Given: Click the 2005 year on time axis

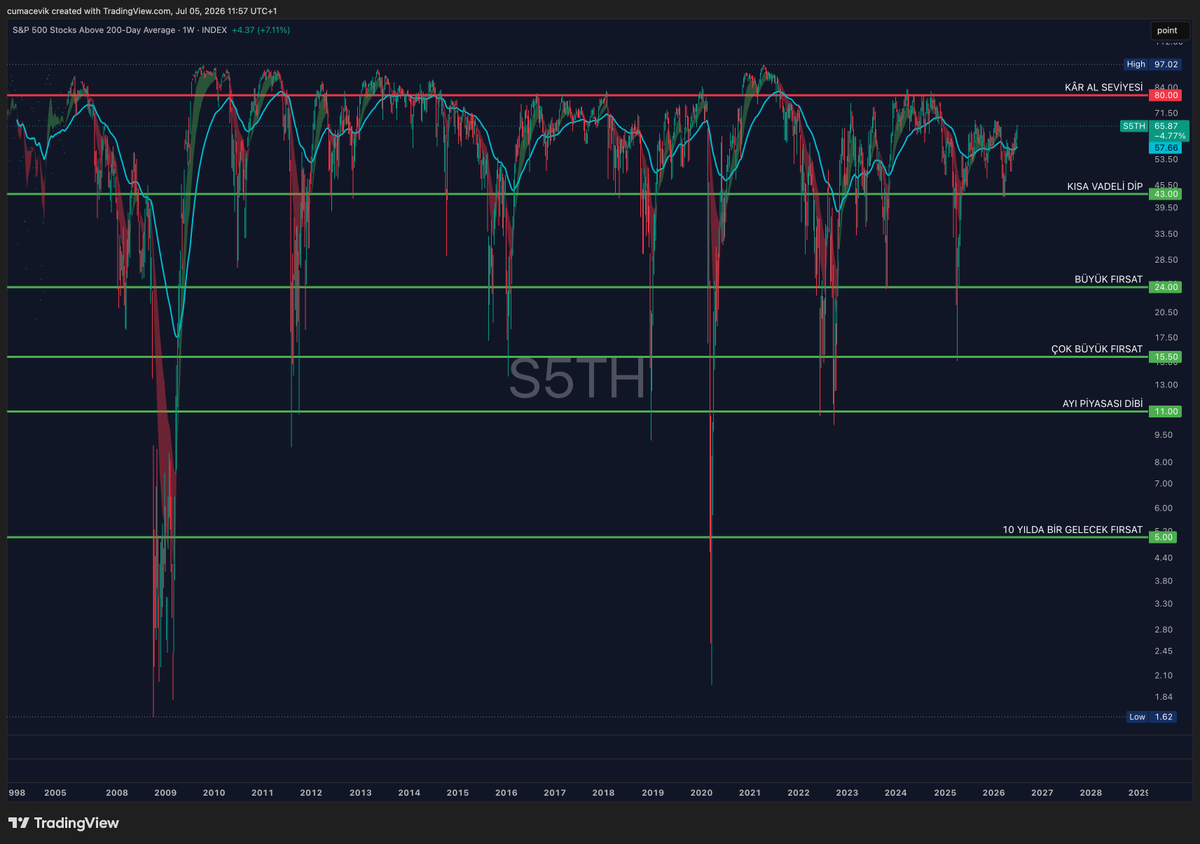Looking at the screenshot, I should [x=55, y=793].
